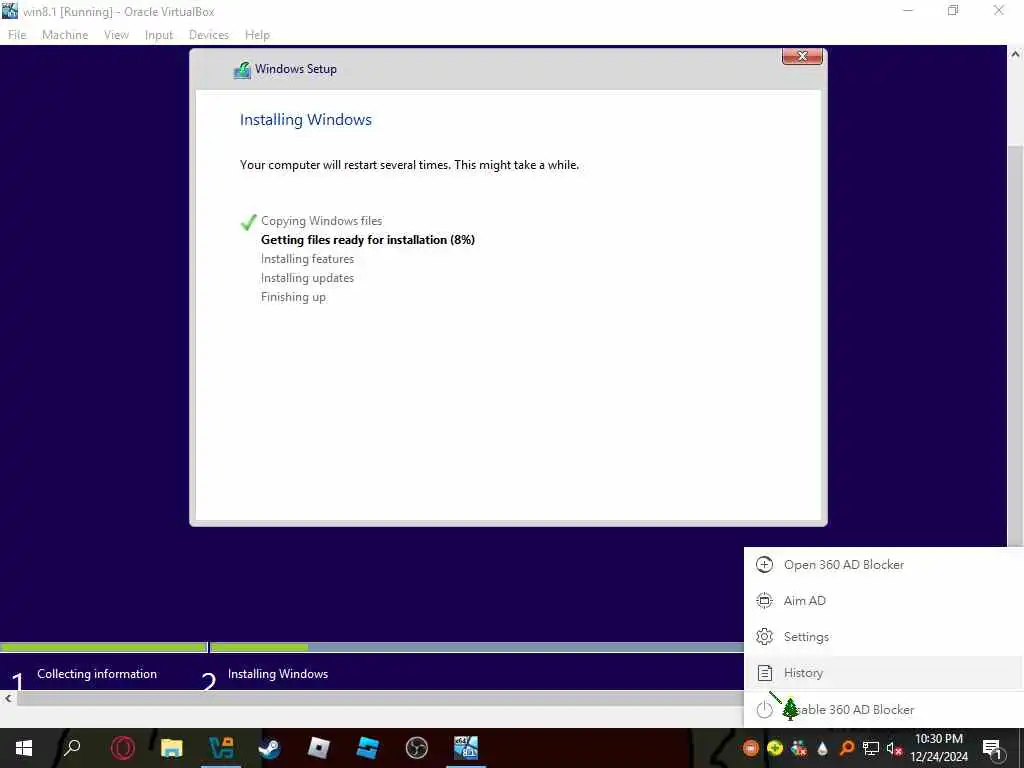Viewport: 1024px width, 768px height.
Task: Click the horizontal scrollbar left arrow
Action: coord(8,698)
